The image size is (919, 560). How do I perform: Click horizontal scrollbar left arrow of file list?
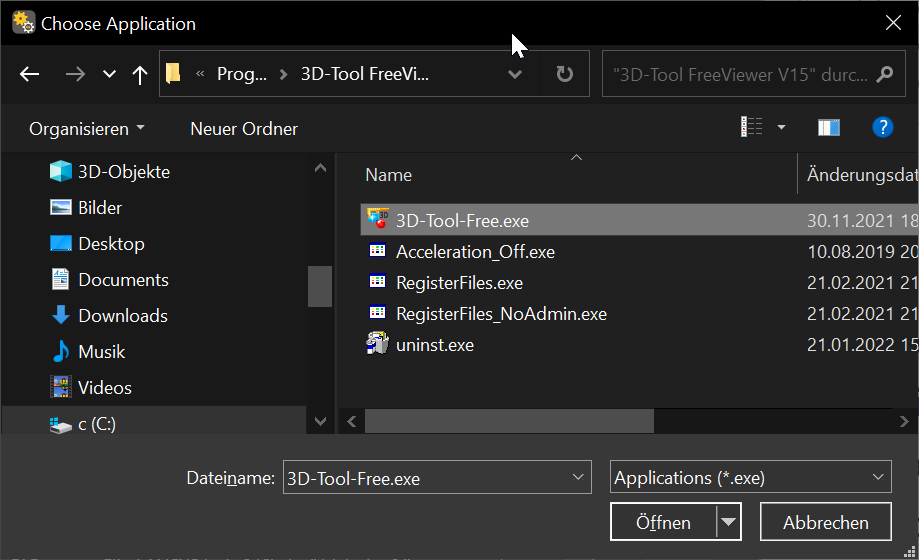coord(352,422)
